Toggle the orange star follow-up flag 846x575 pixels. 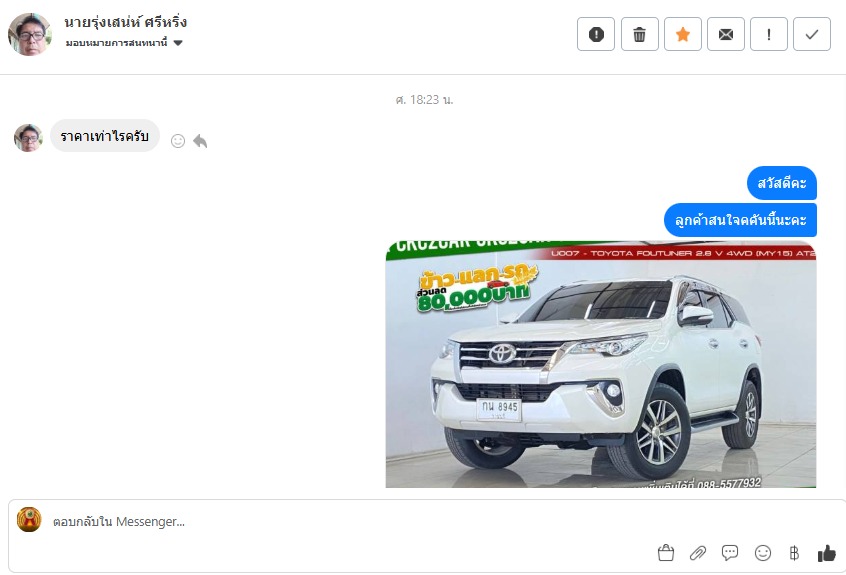[x=683, y=35]
